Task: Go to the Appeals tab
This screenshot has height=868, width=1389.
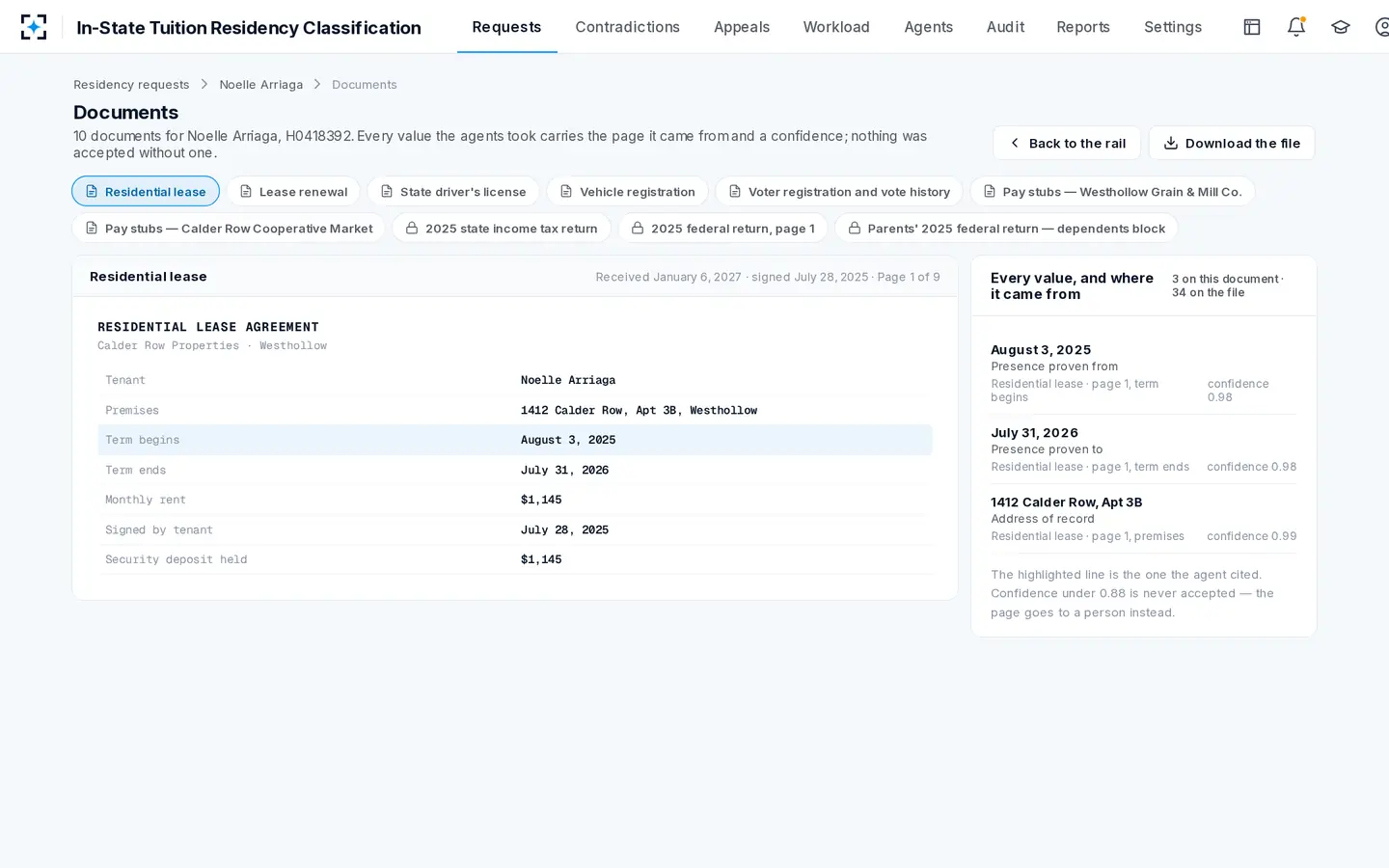Action: click(742, 27)
